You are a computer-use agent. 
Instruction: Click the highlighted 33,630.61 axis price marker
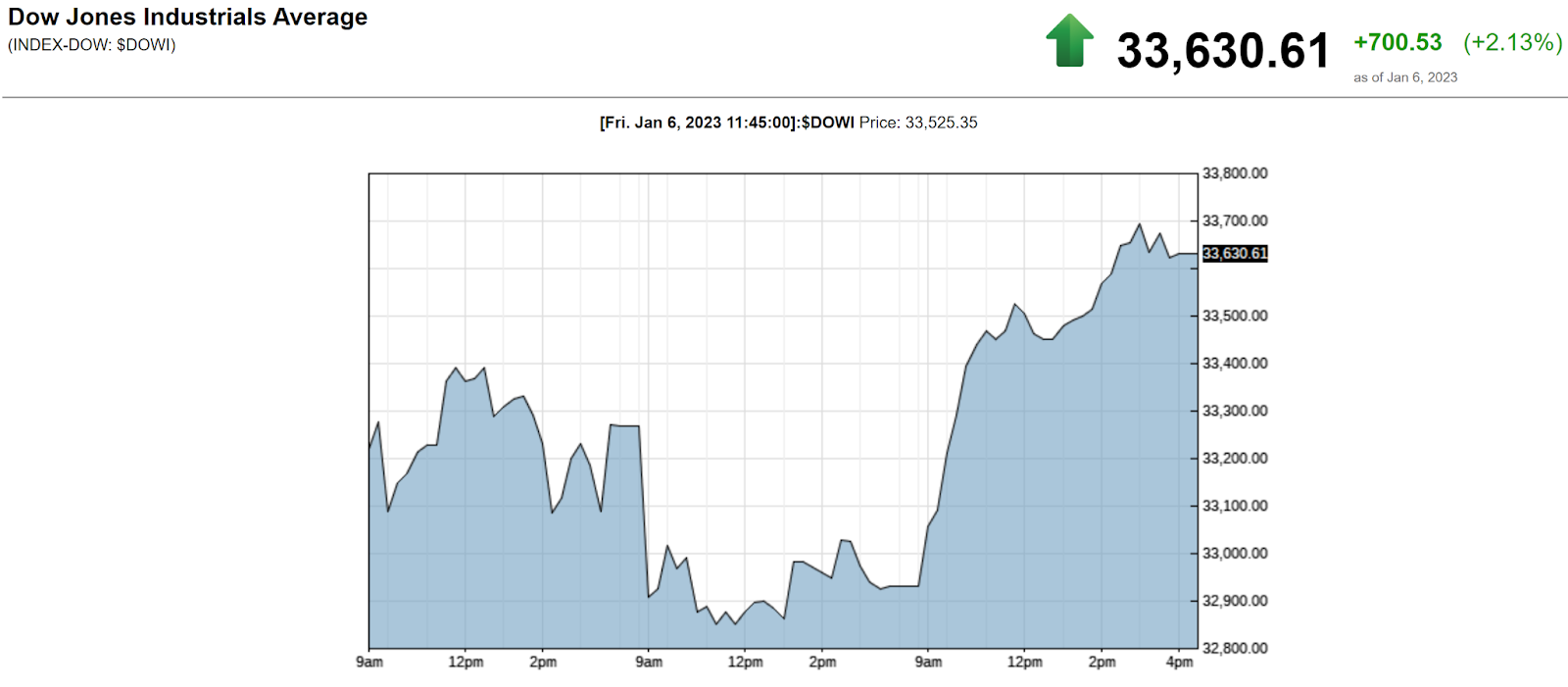coord(1235,254)
